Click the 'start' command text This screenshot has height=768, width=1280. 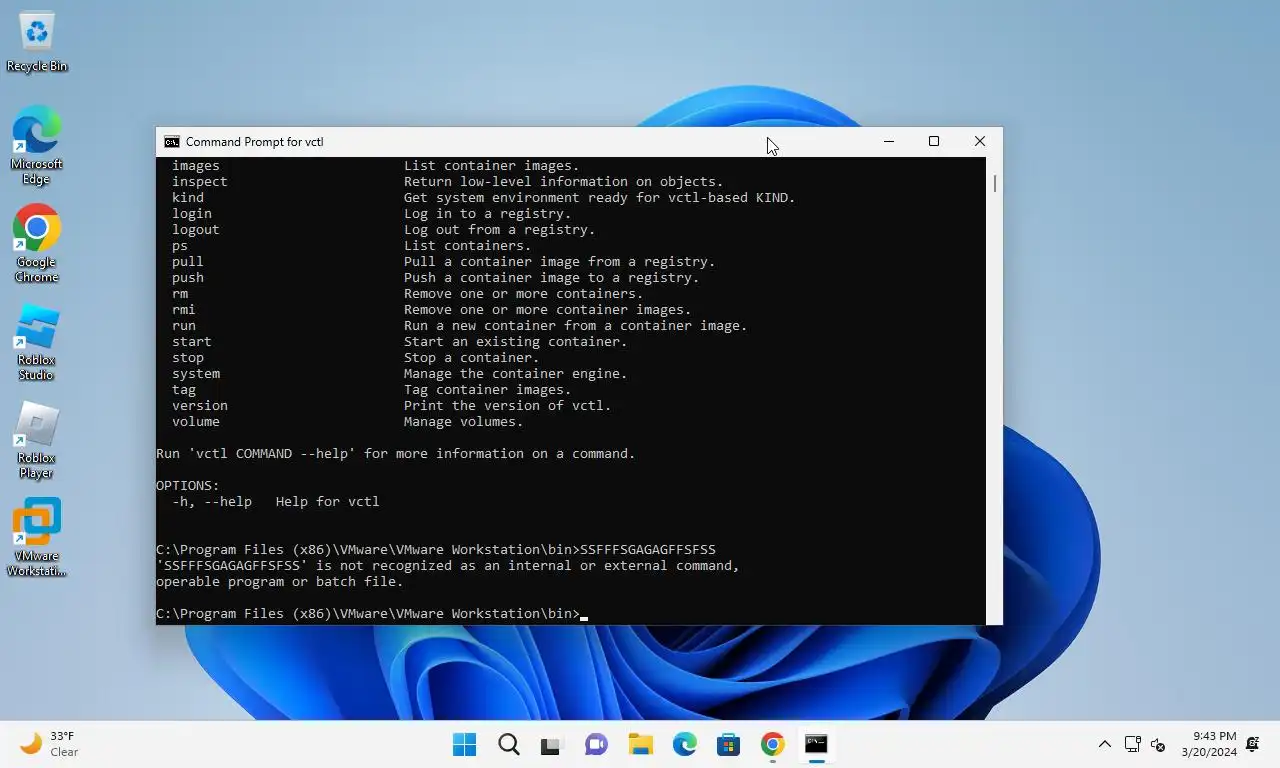[x=192, y=342]
